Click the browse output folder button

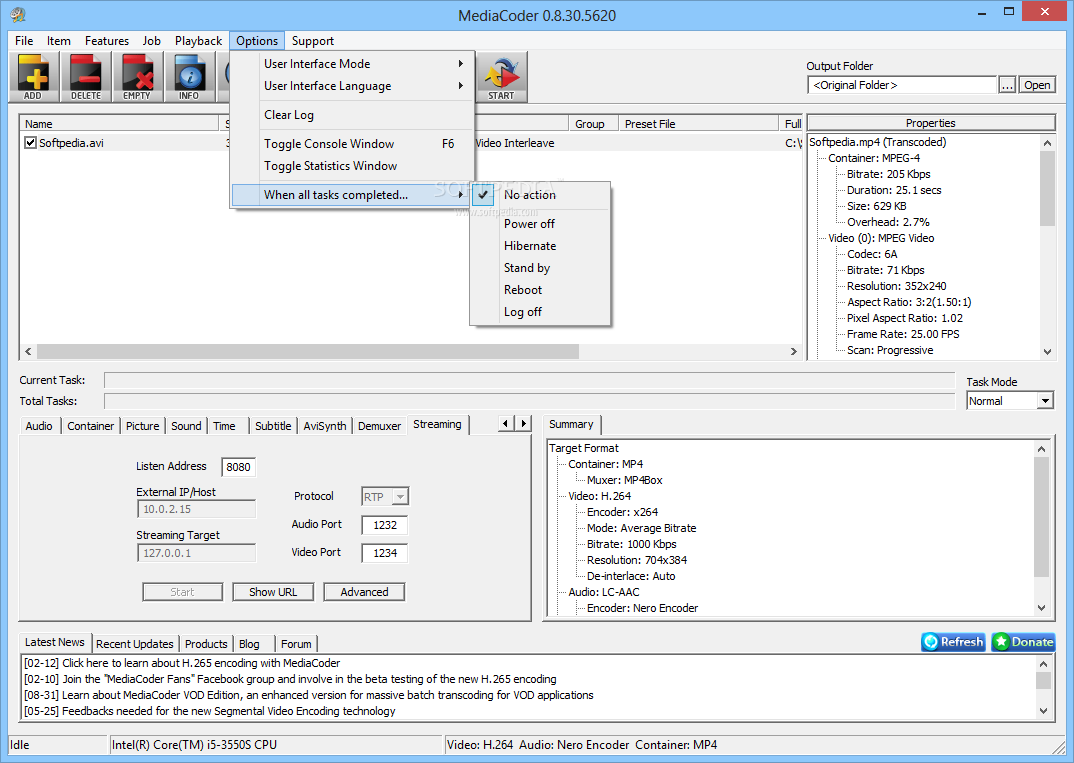tap(1007, 85)
